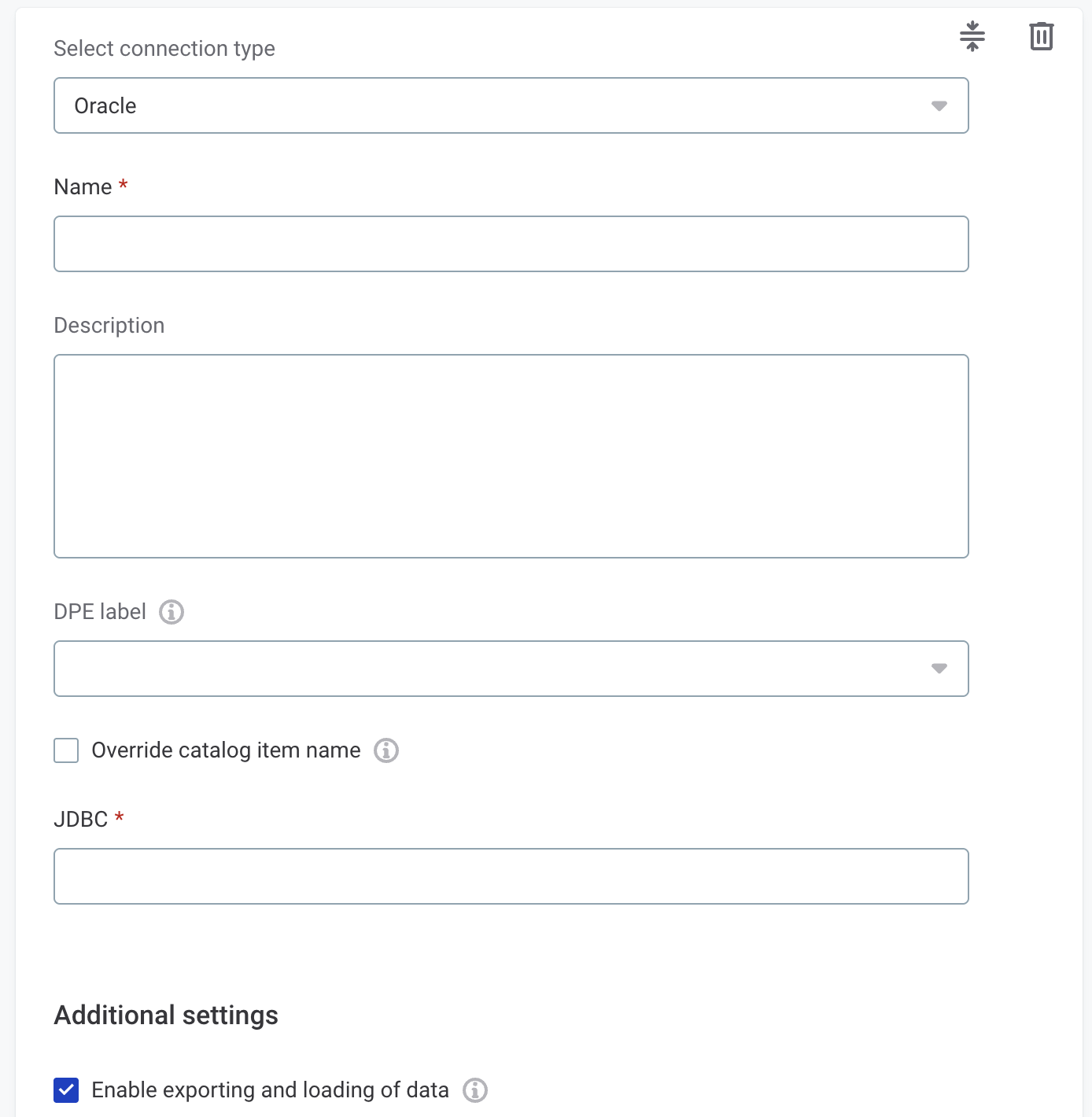This screenshot has height=1117, width=1092.
Task: Click the "Description" field label
Action: [109, 326]
